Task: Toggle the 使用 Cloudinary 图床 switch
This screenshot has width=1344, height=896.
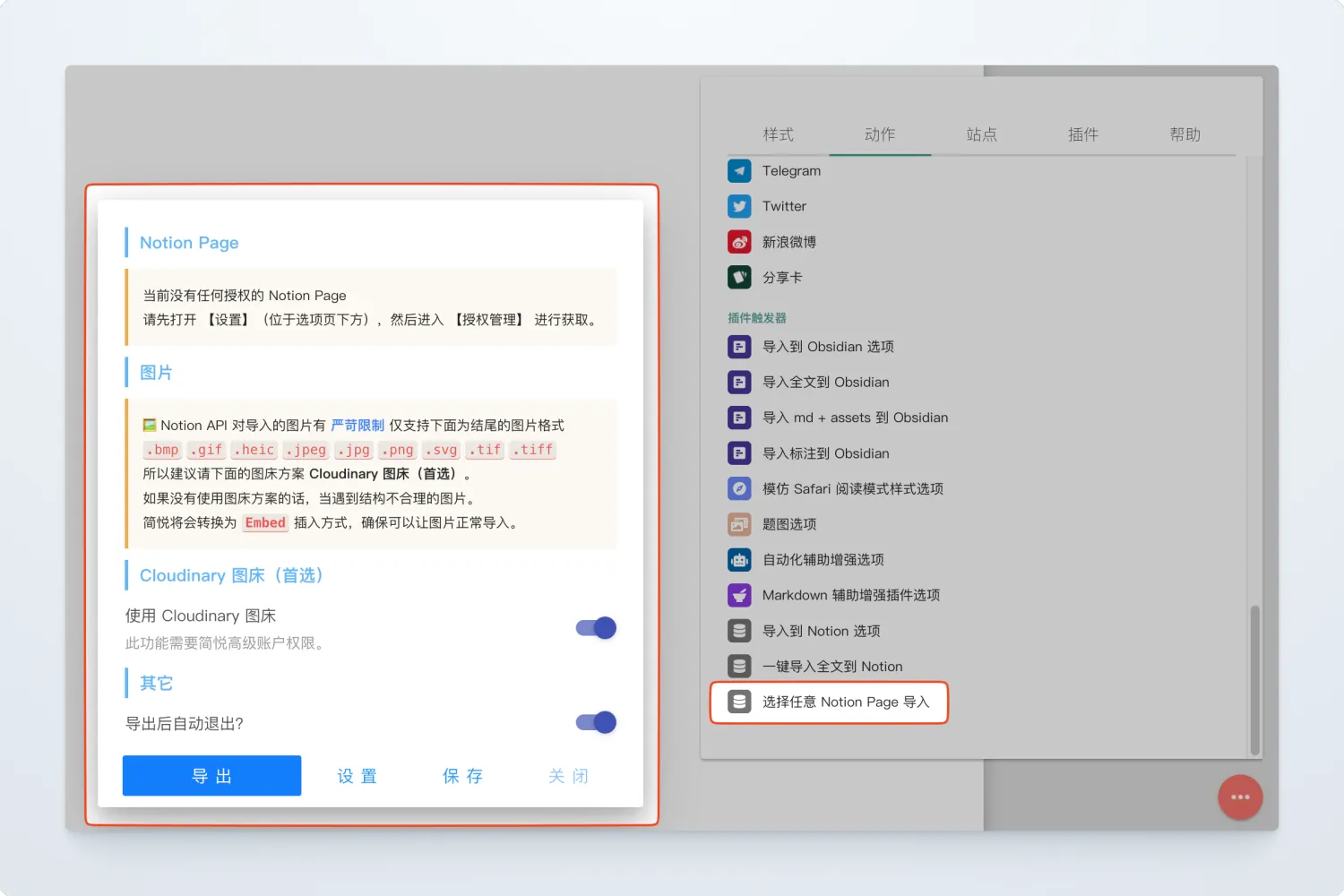Action: (x=596, y=628)
